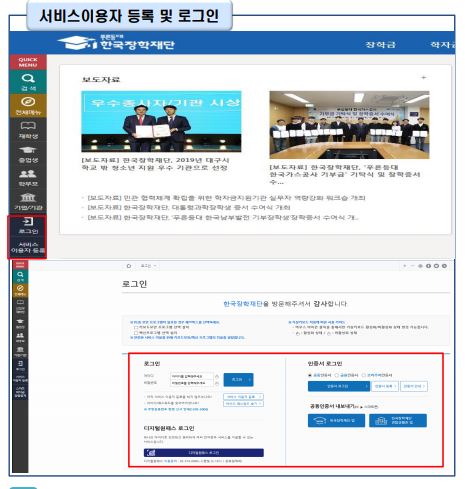Click the password input field
The height and width of the screenshot is (489, 465).
coord(191,383)
